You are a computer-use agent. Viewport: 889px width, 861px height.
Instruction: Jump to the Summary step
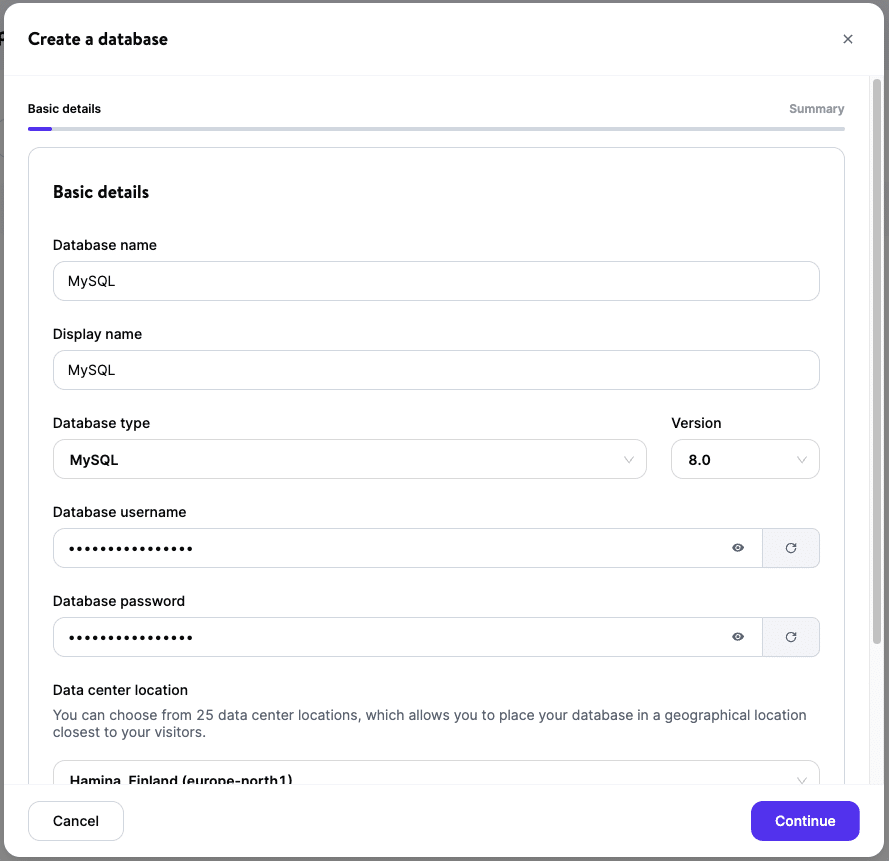[816, 109]
